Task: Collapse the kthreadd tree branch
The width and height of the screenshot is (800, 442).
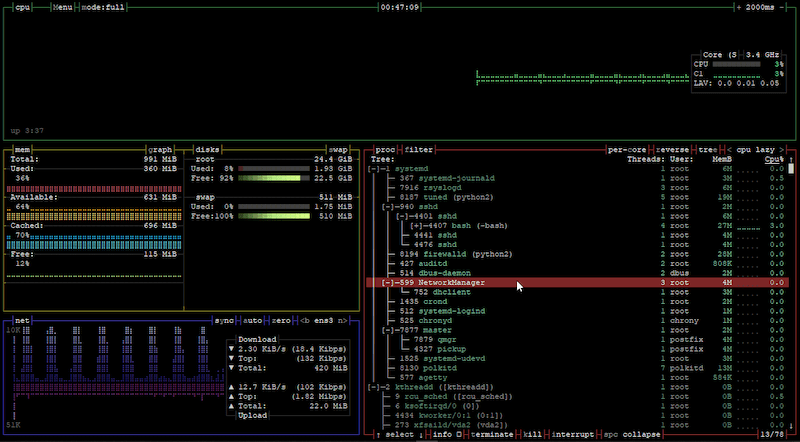Action: pos(374,387)
